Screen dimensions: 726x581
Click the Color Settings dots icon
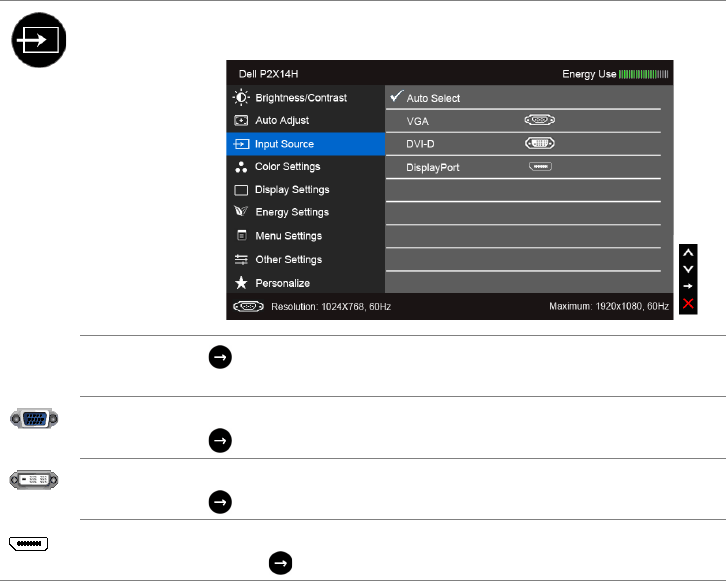pyautogui.click(x=241, y=167)
